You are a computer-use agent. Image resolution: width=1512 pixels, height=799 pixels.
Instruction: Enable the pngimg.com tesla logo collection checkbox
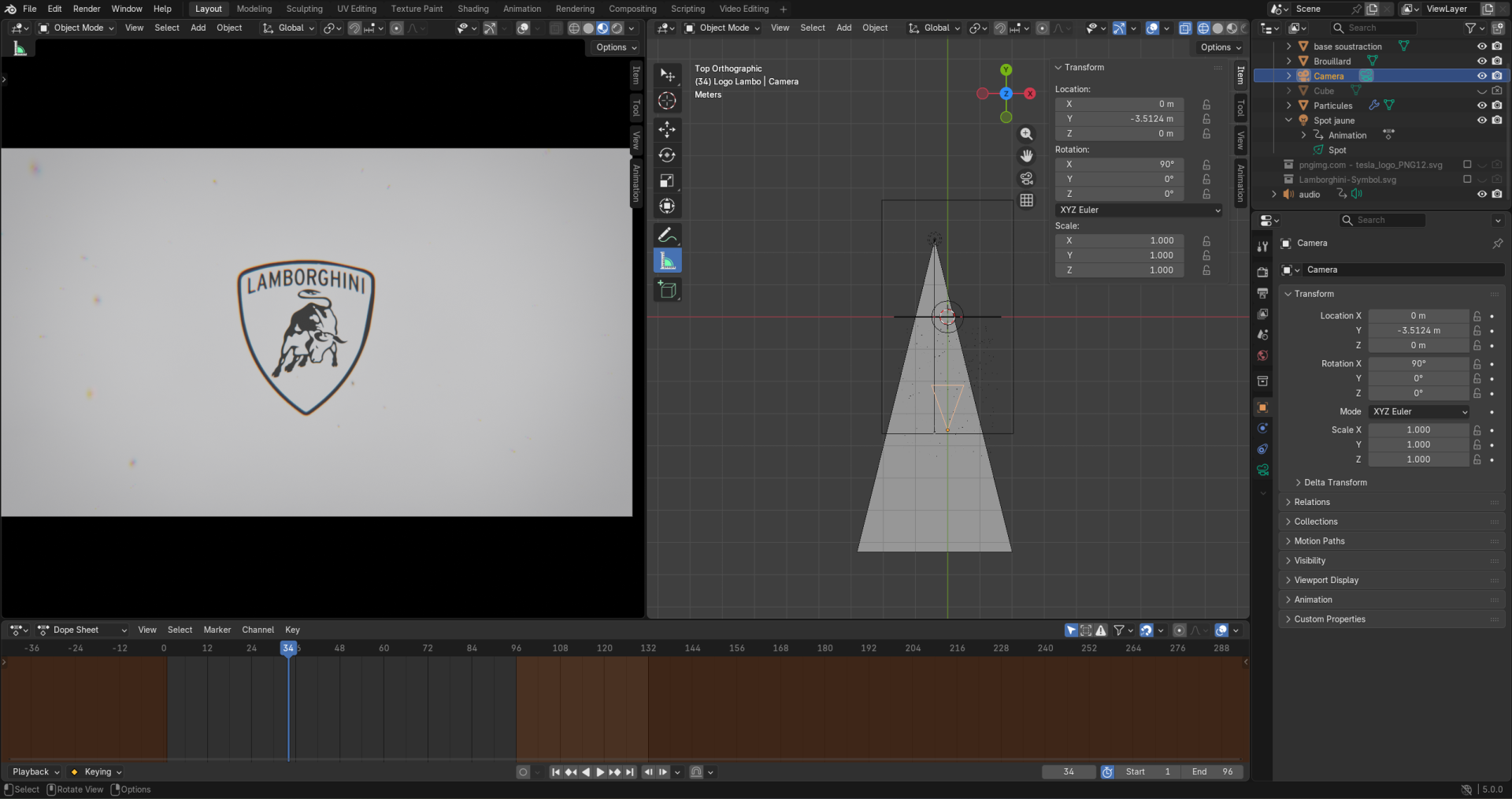[1466, 165]
